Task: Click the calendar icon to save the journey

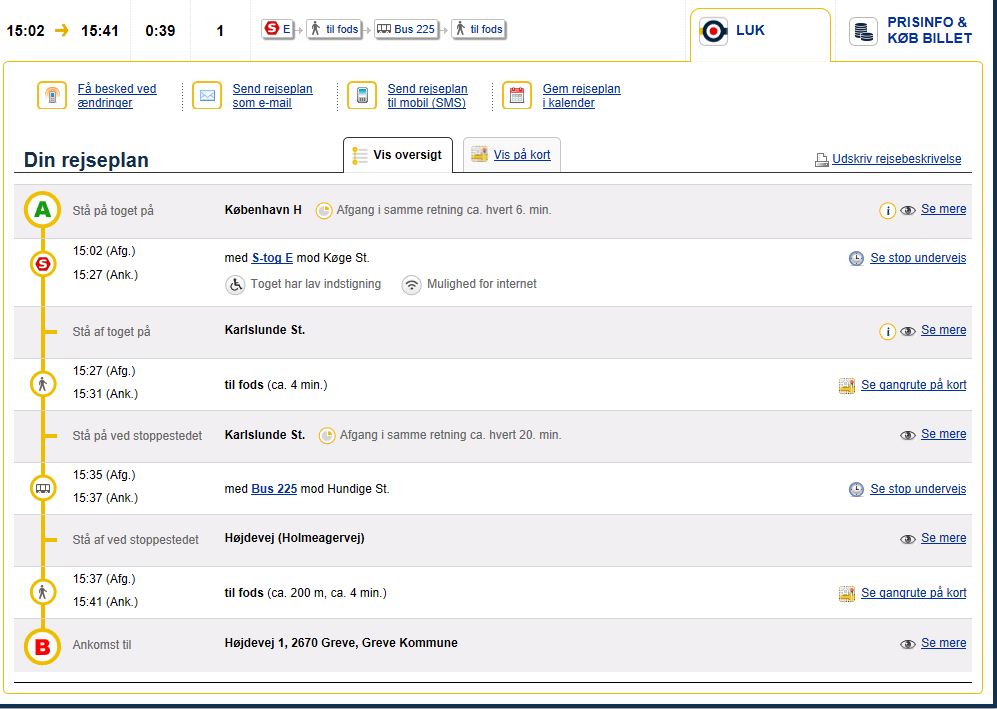Action: [x=517, y=96]
